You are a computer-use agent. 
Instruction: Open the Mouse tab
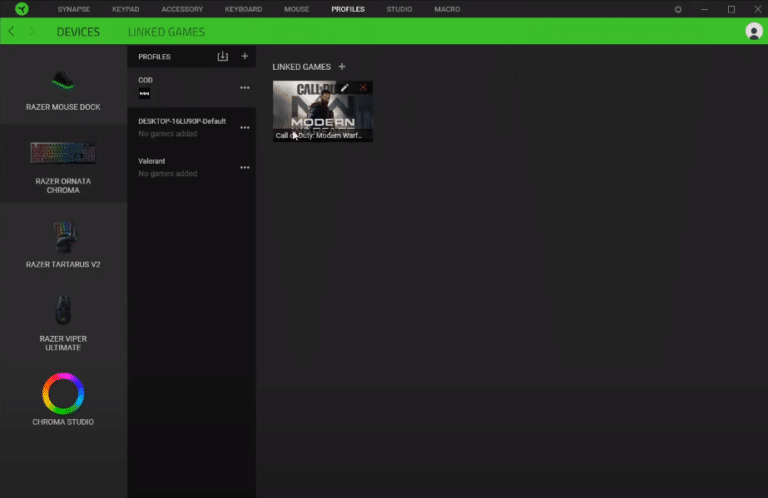[296, 9]
